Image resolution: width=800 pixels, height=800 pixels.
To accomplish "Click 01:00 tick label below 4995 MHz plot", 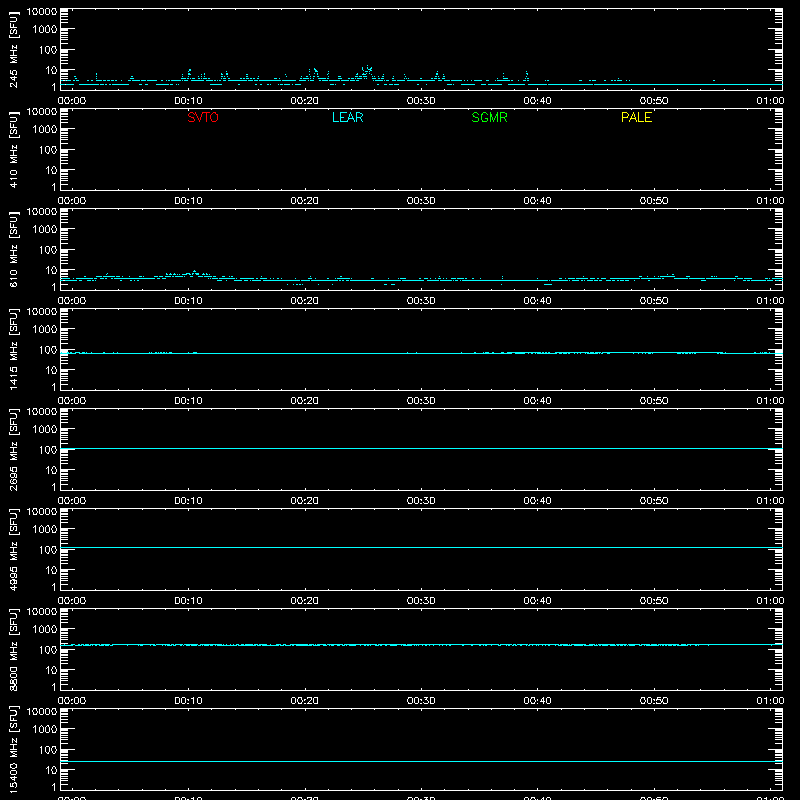I will point(770,601).
